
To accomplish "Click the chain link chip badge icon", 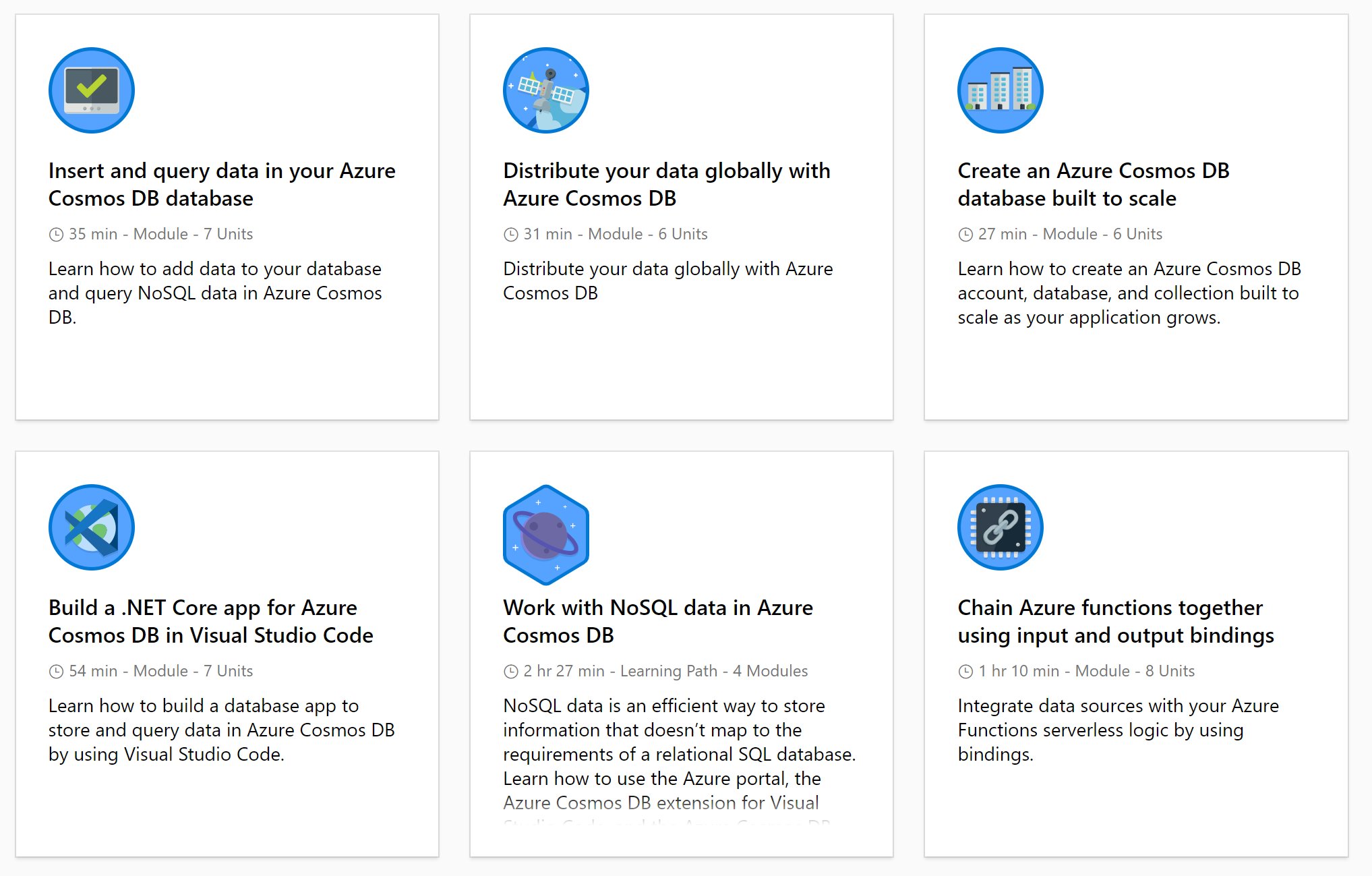I will pos(1001,527).
